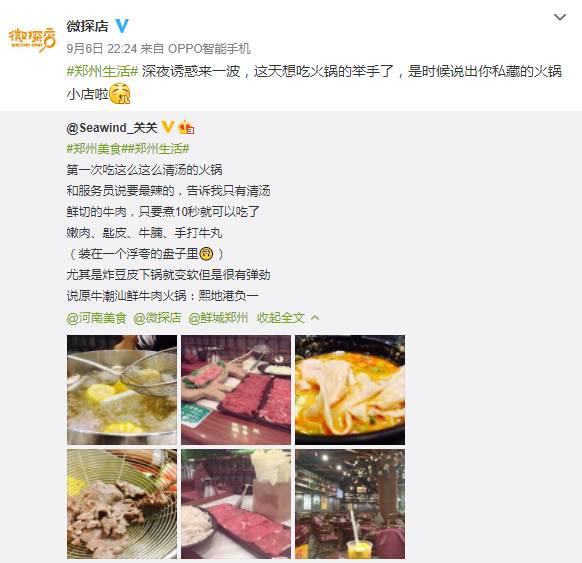The height and width of the screenshot is (563, 582).
Task: Open the OPPO智能手机 source link
Action: (209, 49)
